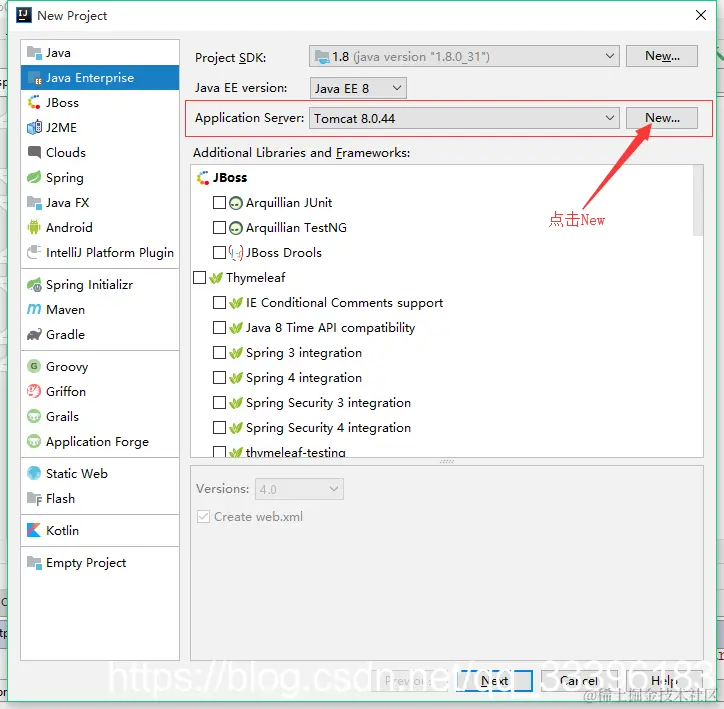724x709 pixels.
Task: Click the frameworks list vertical scrollbar
Action: pyautogui.click(x=698, y=201)
